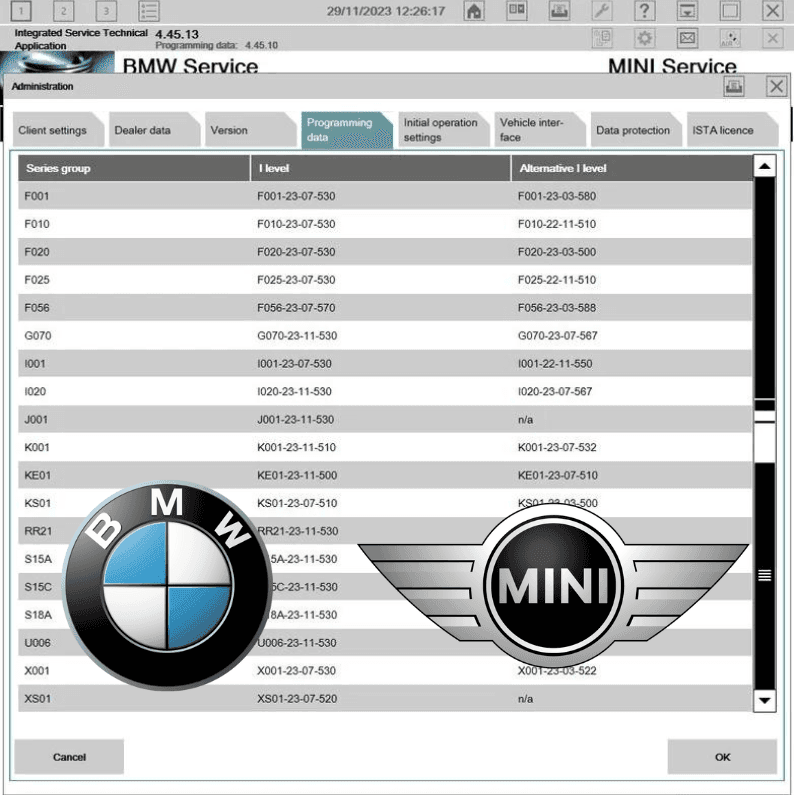Print the Administration dialog

tap(733, 86)
